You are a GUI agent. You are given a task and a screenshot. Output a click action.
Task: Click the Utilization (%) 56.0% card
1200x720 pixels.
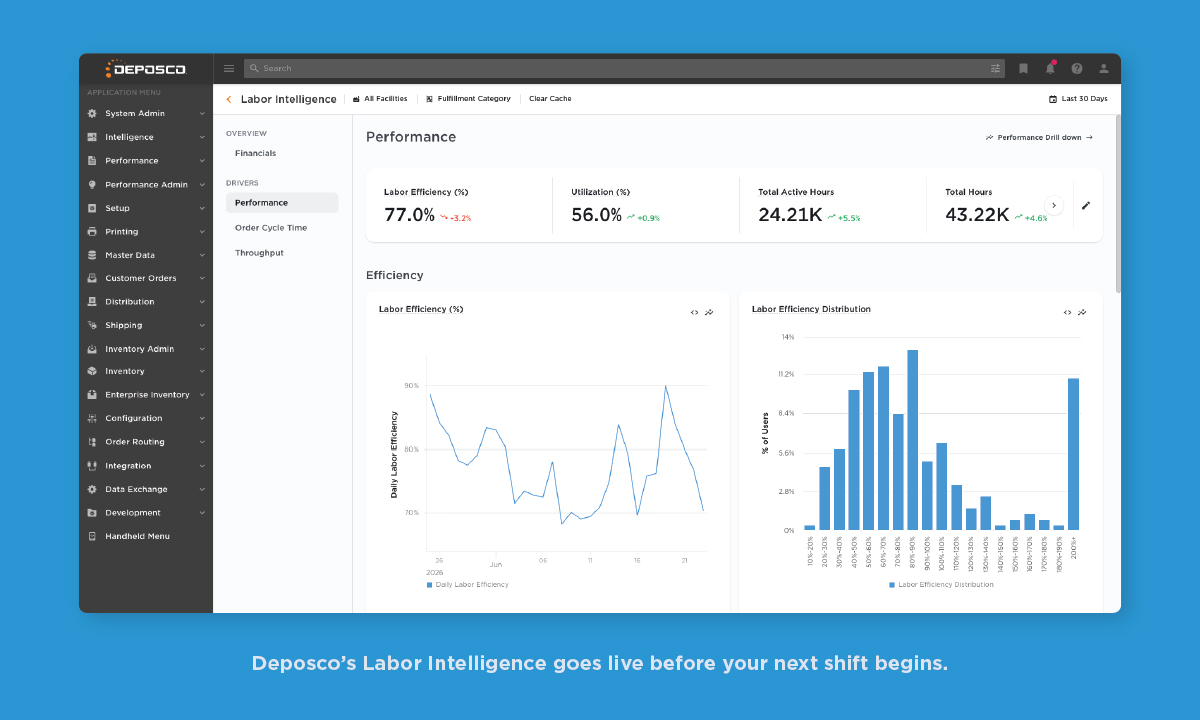(x=645, y=206)
